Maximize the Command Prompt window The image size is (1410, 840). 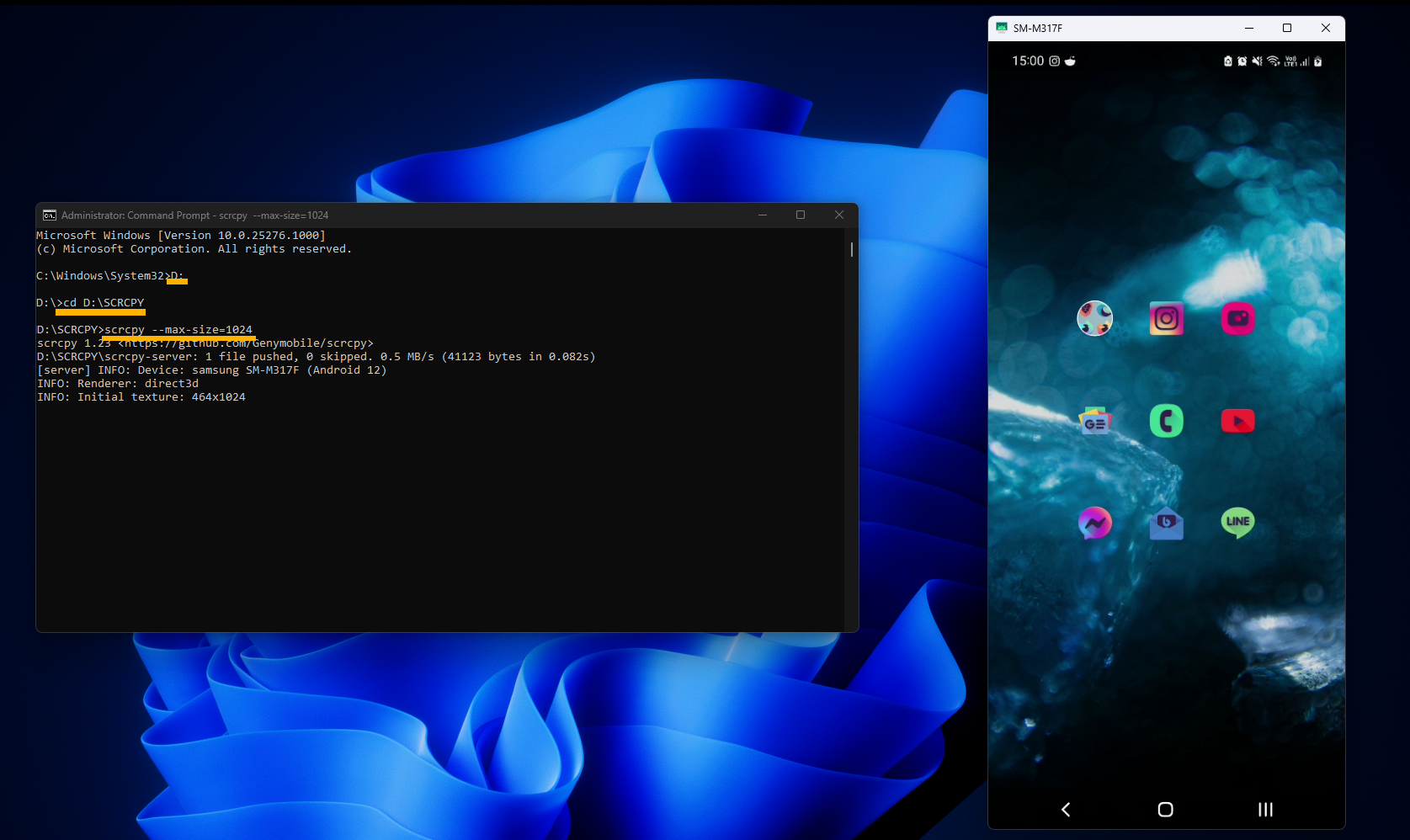pos(801,215)
